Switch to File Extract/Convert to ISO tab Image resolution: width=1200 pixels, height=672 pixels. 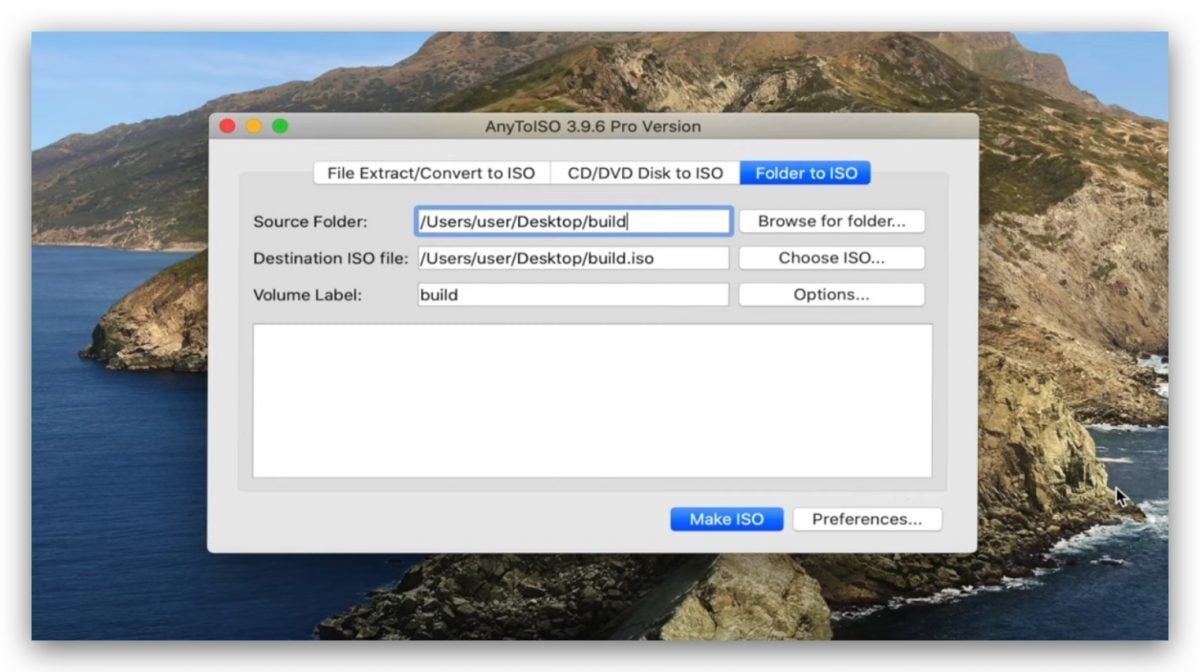click(x=431, y=173)
